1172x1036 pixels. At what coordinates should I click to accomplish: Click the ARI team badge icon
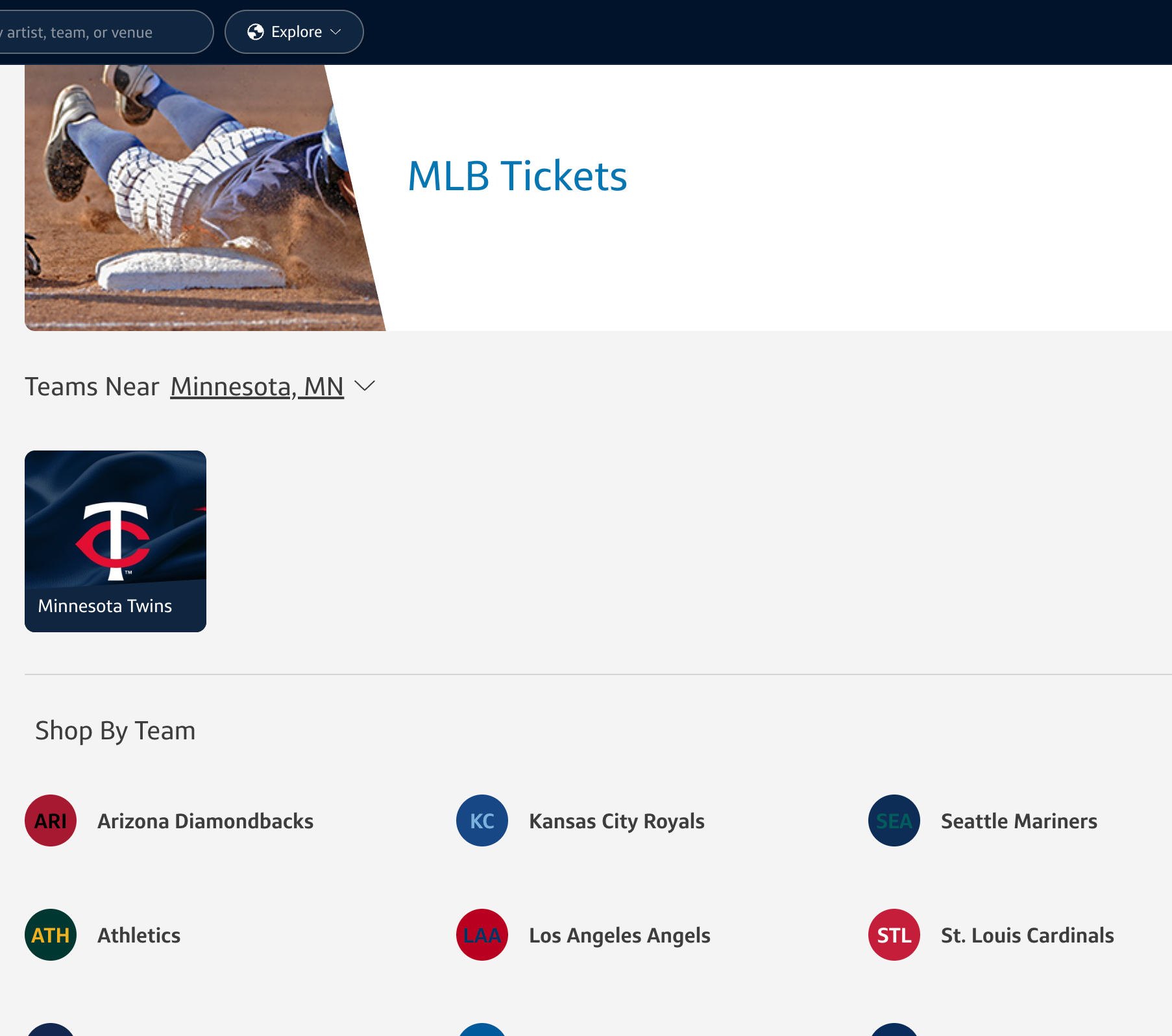click(51, 820)
